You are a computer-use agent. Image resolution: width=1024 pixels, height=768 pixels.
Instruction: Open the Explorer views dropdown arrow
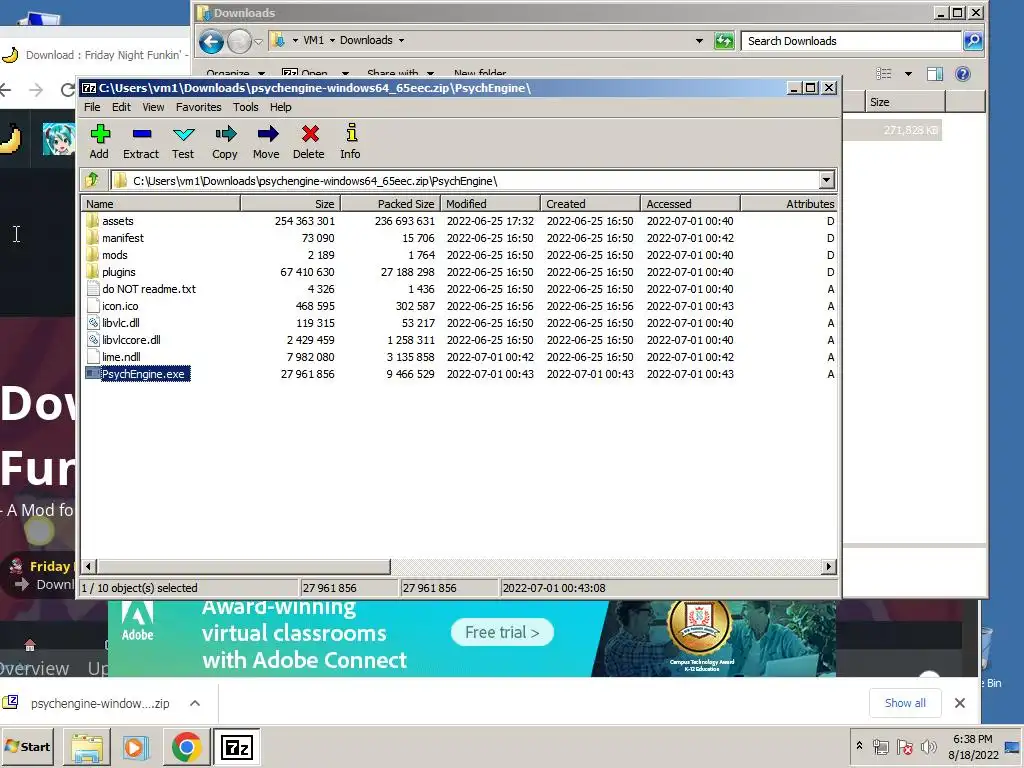tap(908, 74)
